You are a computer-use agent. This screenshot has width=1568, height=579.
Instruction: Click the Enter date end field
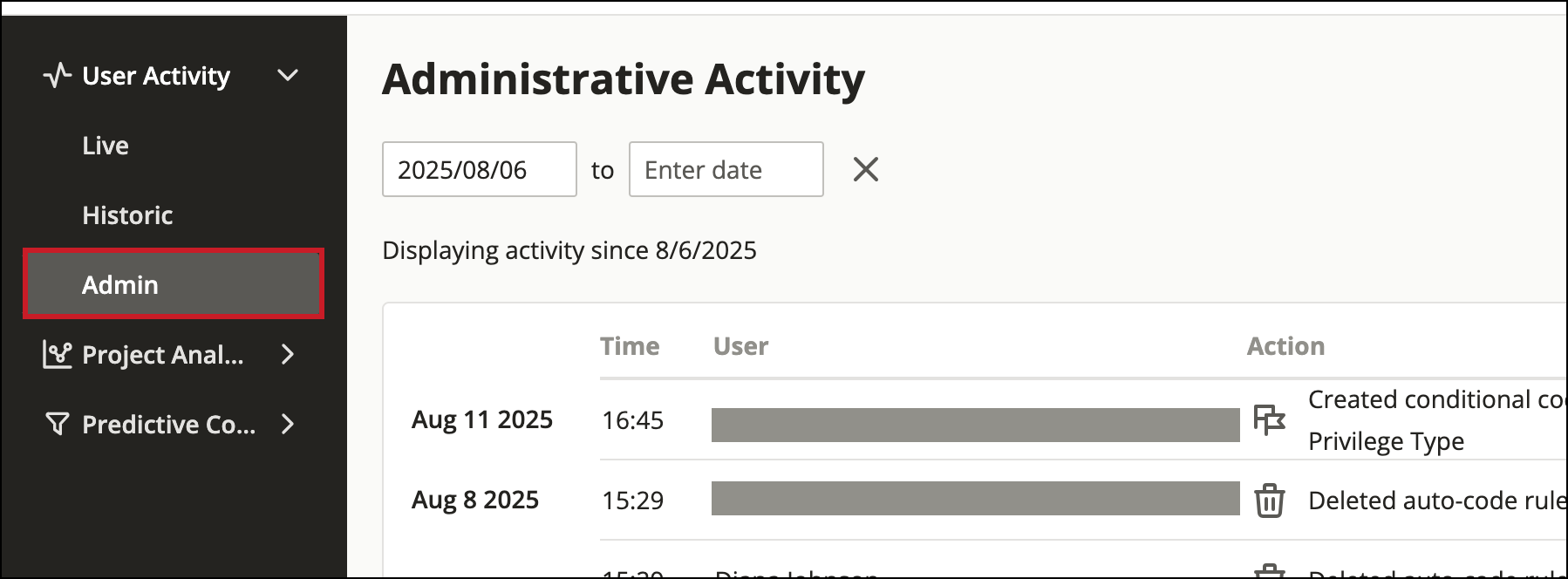click(726, 169)
